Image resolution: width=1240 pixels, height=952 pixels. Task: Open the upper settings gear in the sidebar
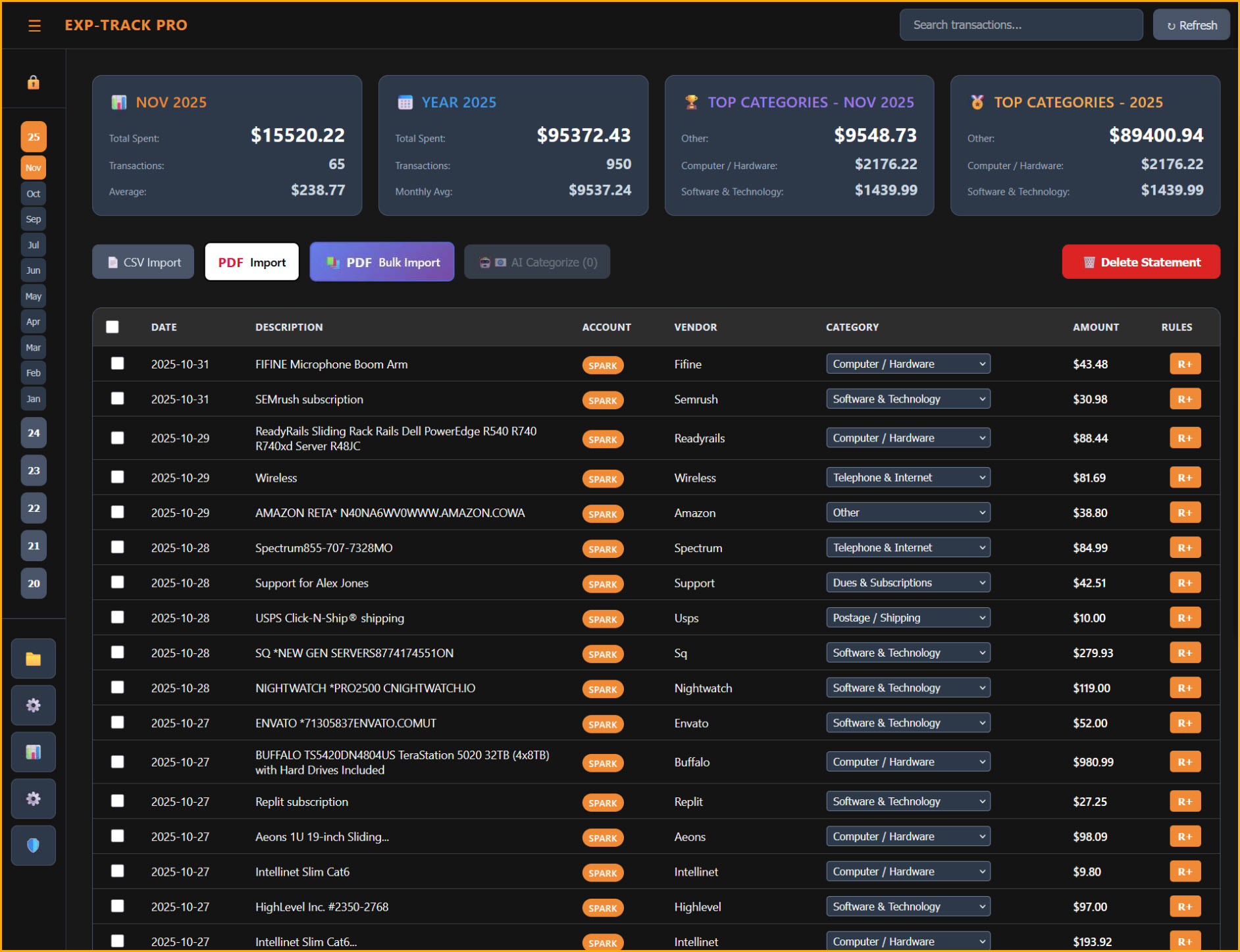point(33,705)
